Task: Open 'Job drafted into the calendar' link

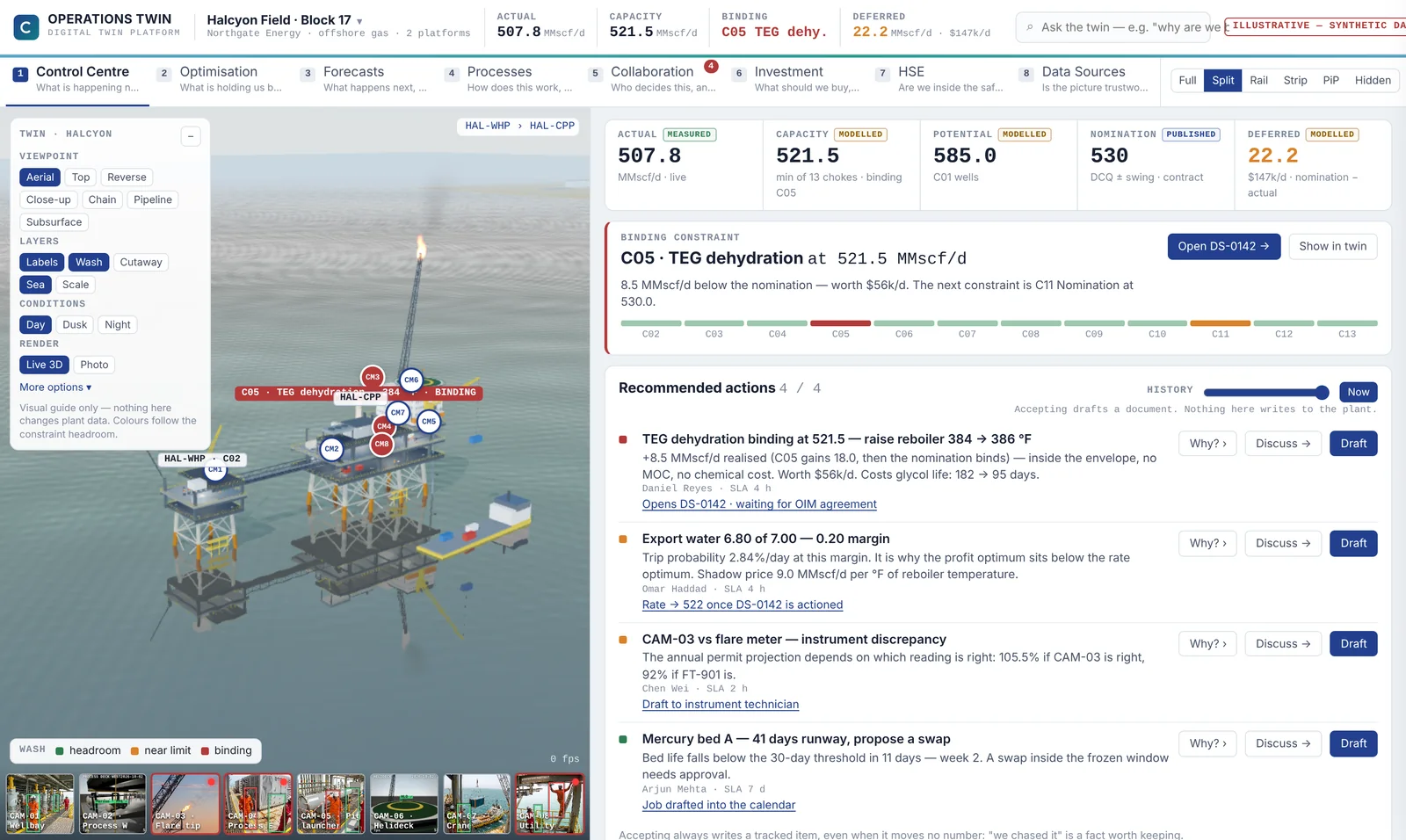Action: click(719, 805)
